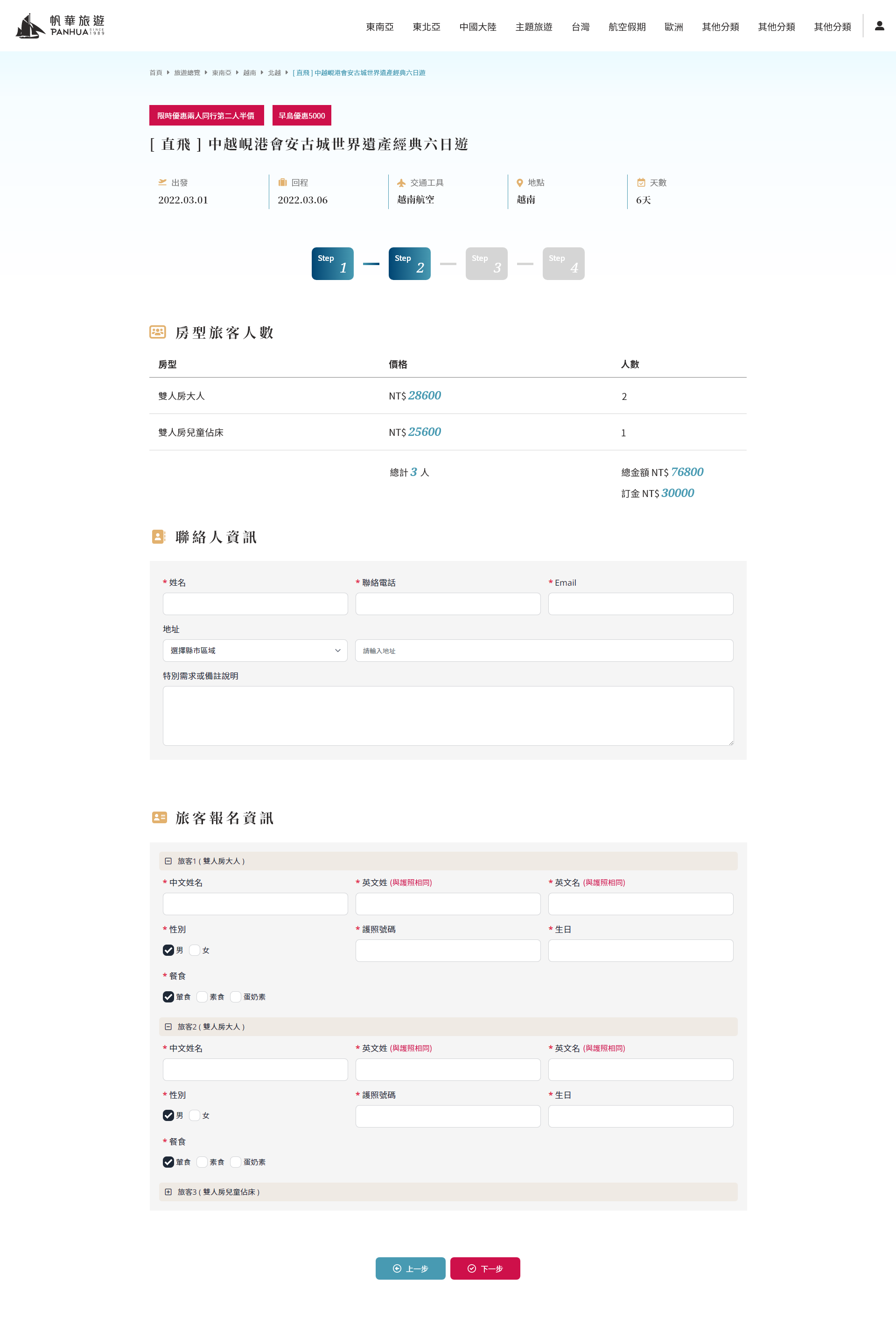Open the 中國大陸 nav menu

[478, 27]
